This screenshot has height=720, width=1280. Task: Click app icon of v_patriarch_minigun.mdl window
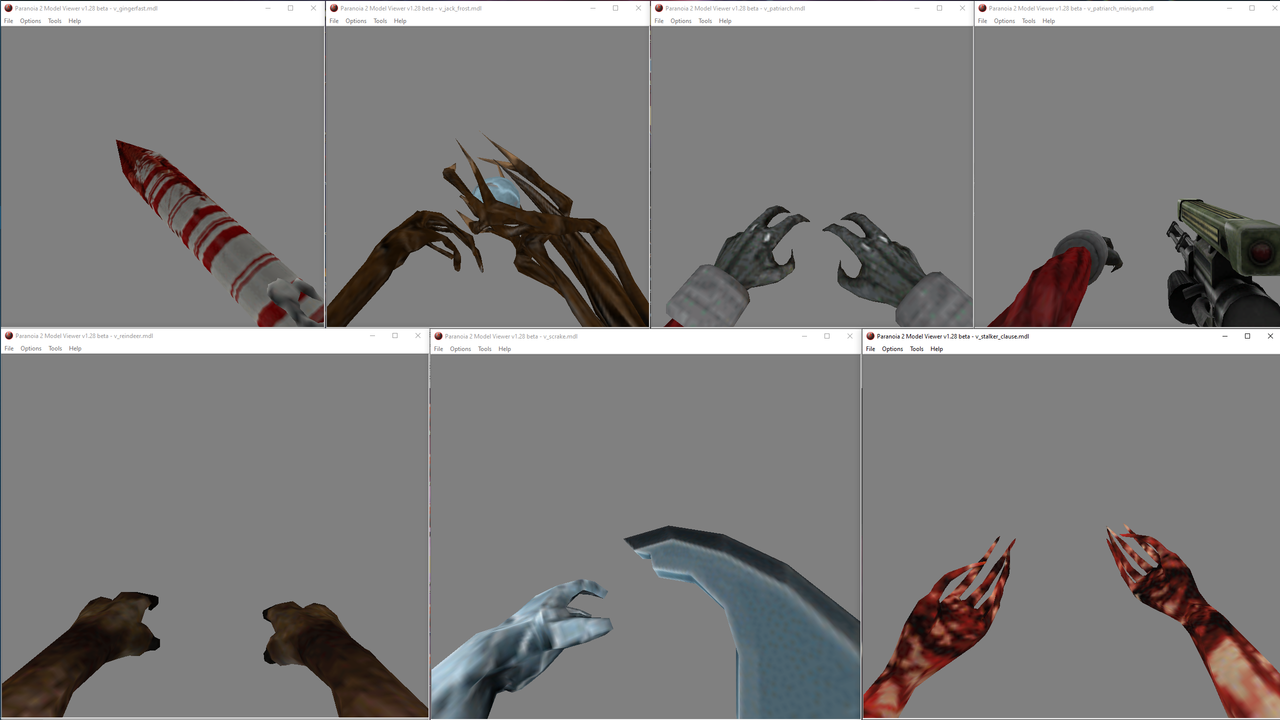982,8
